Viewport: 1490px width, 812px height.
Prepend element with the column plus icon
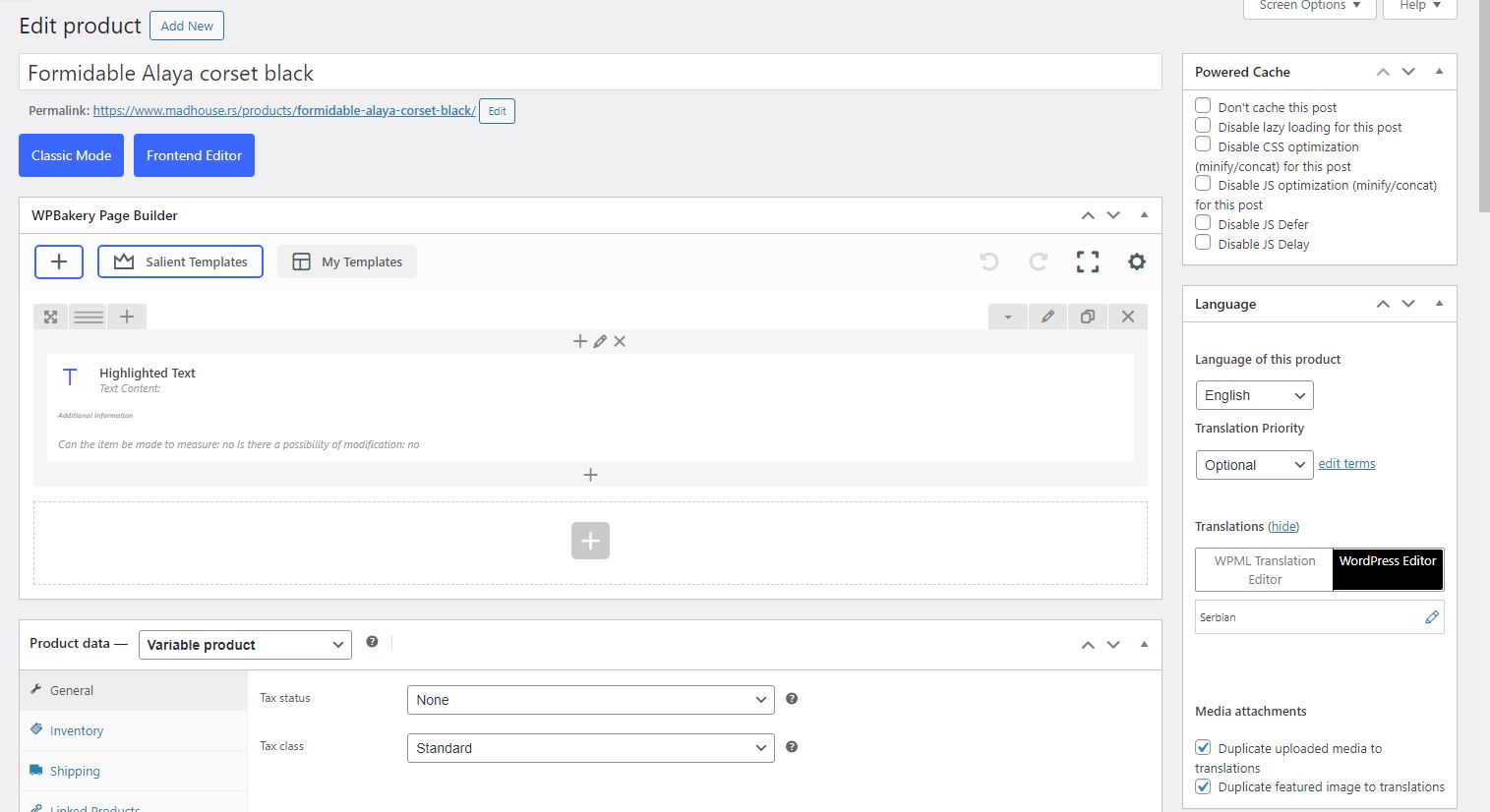point(580,341)
